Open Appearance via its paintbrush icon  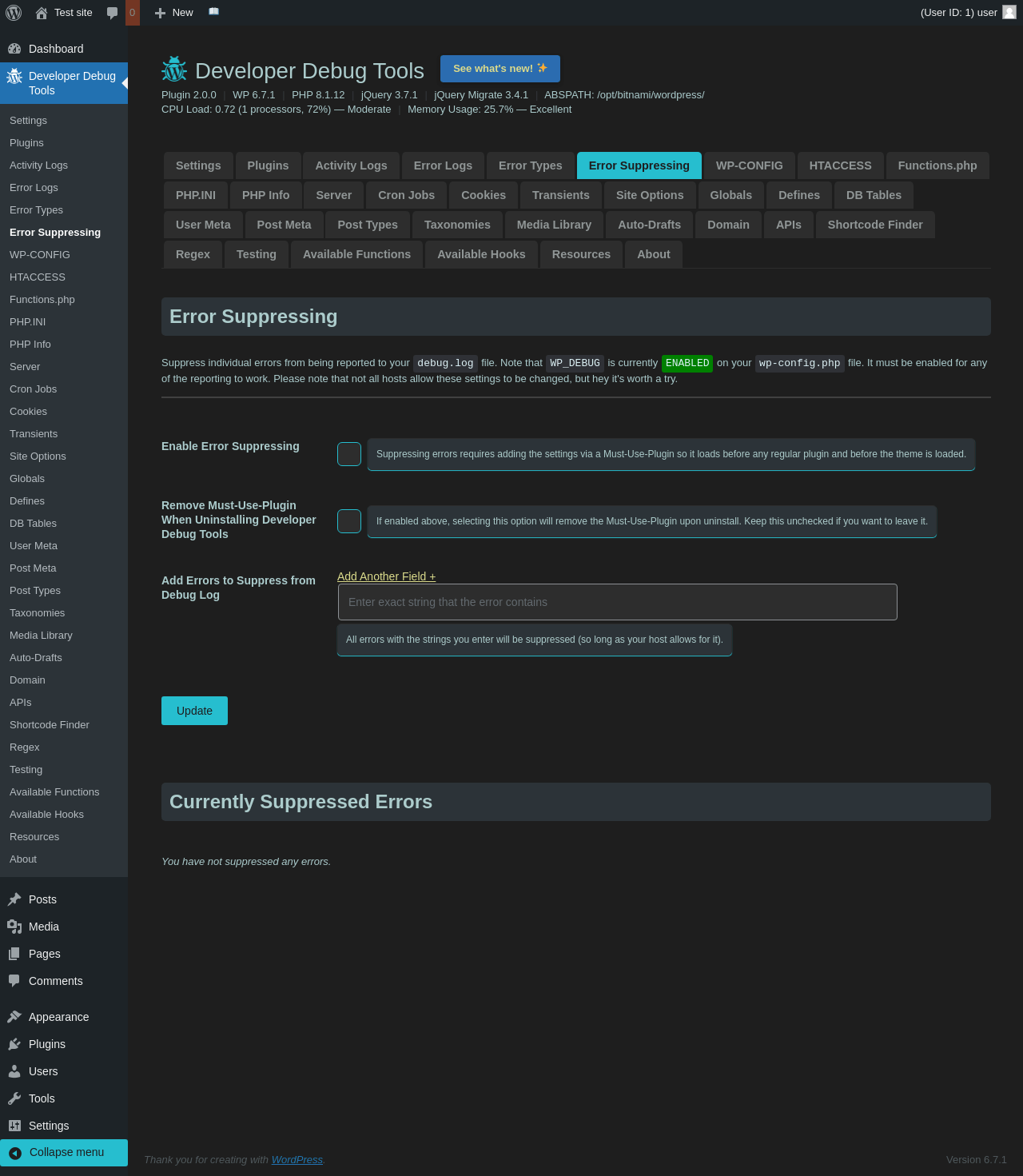point(14,1017)
